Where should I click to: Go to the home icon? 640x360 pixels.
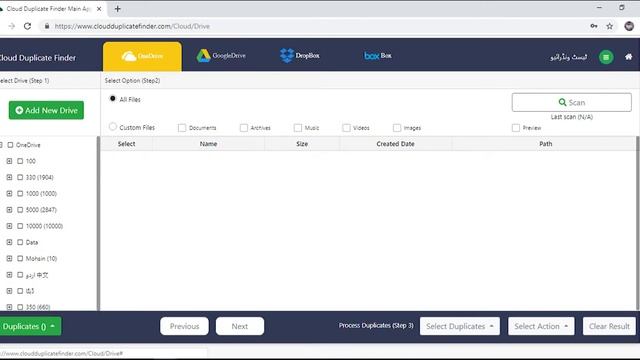coord(629,57)
